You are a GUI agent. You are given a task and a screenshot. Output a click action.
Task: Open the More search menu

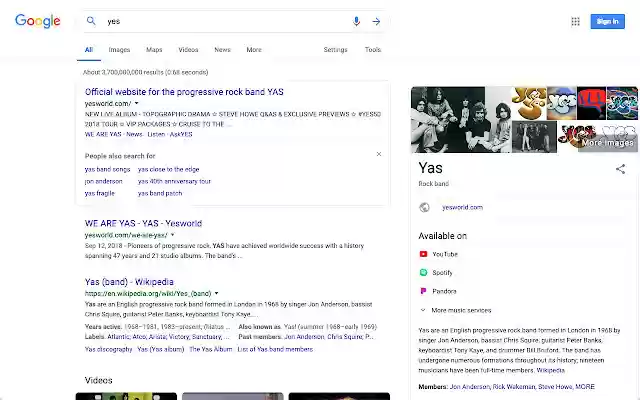(254, 50)
